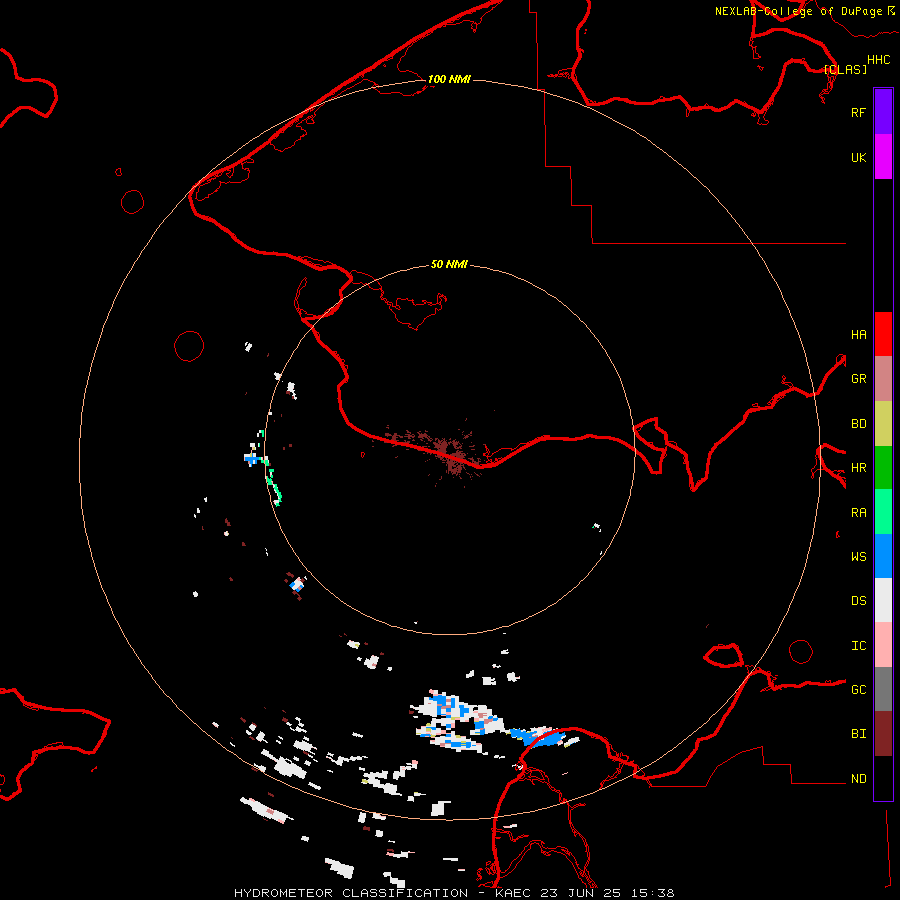Select the GR legend color block
This screenshot has width=900, height=900.
[883, 379]
